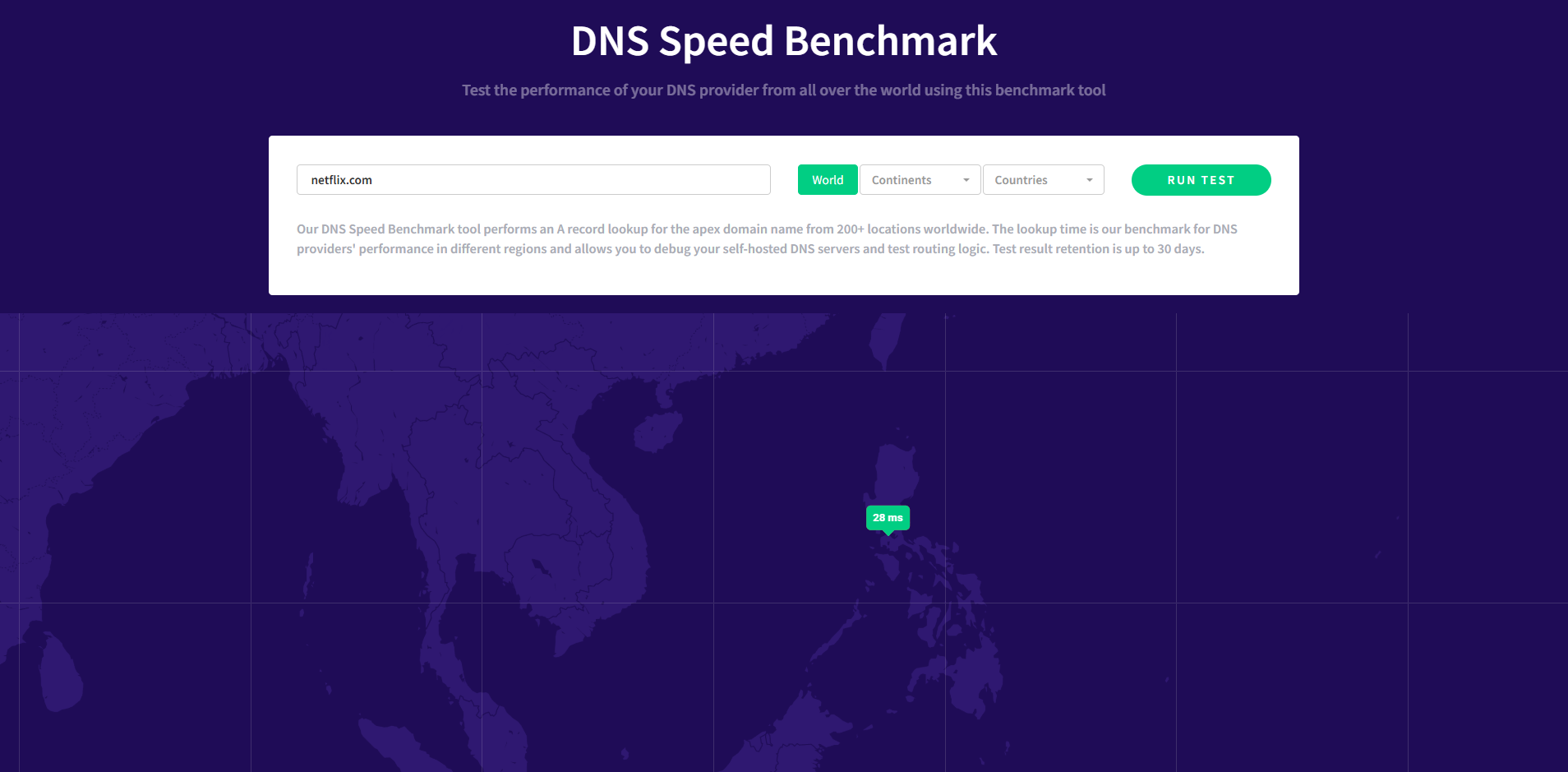
Task: Click the 28 ms latency marker
Action: [x=888, y=518]
